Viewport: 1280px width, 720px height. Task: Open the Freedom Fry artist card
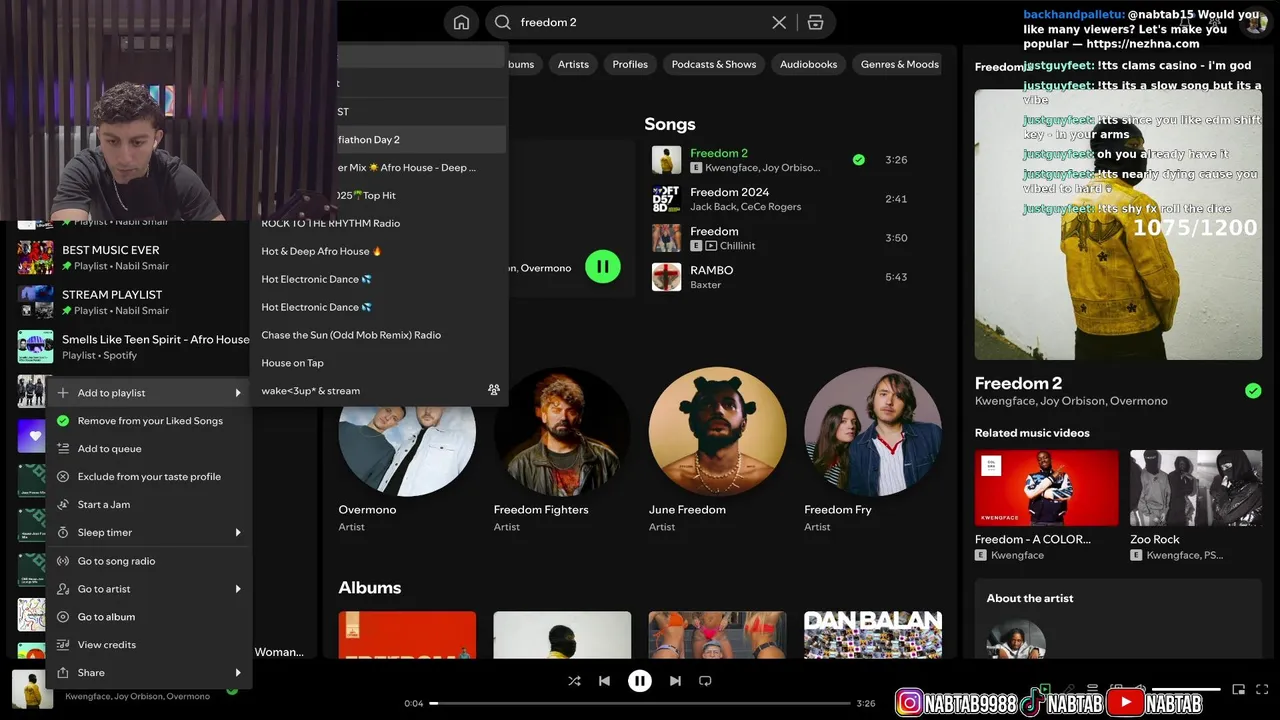tap(872, 450)
